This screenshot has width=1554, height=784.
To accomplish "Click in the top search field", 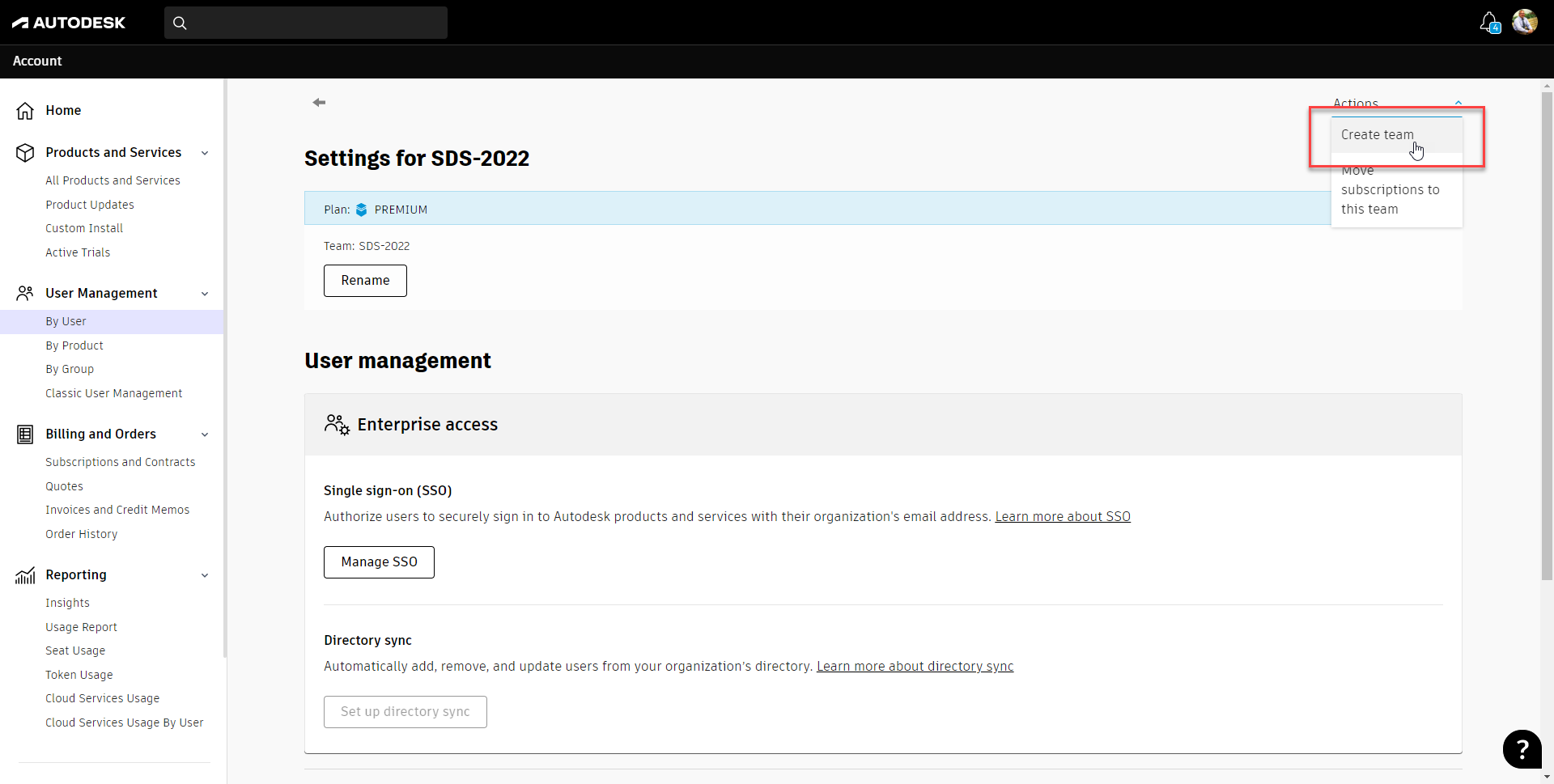I will coord(306,23).
